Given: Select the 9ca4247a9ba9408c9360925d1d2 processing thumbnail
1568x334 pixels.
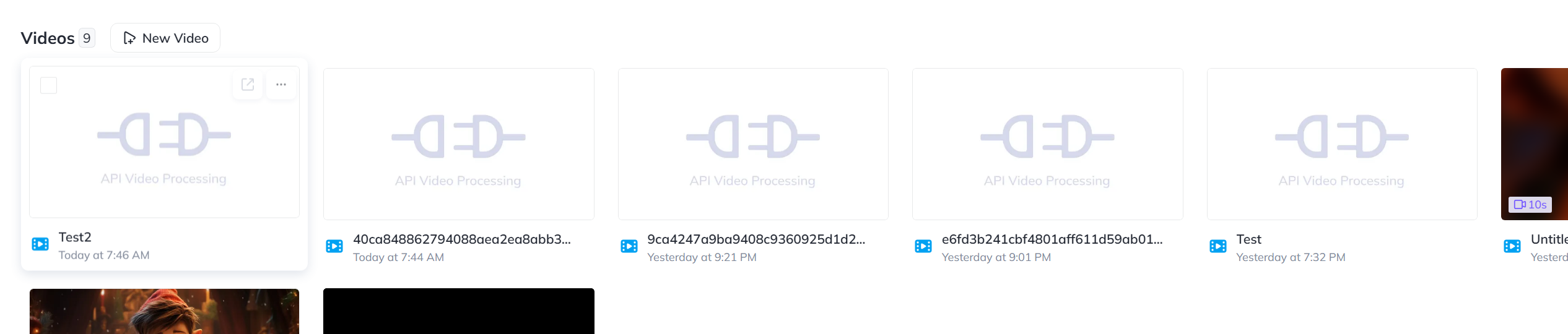Looking at the screenshot, I should pyautogui.click(x=753, y=144).
